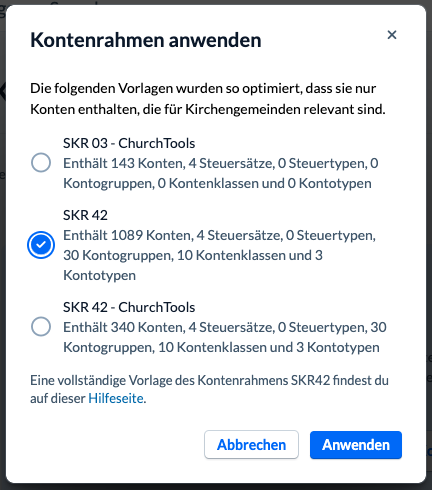Click the back arrow behind the dialog edge

point(3,91)
